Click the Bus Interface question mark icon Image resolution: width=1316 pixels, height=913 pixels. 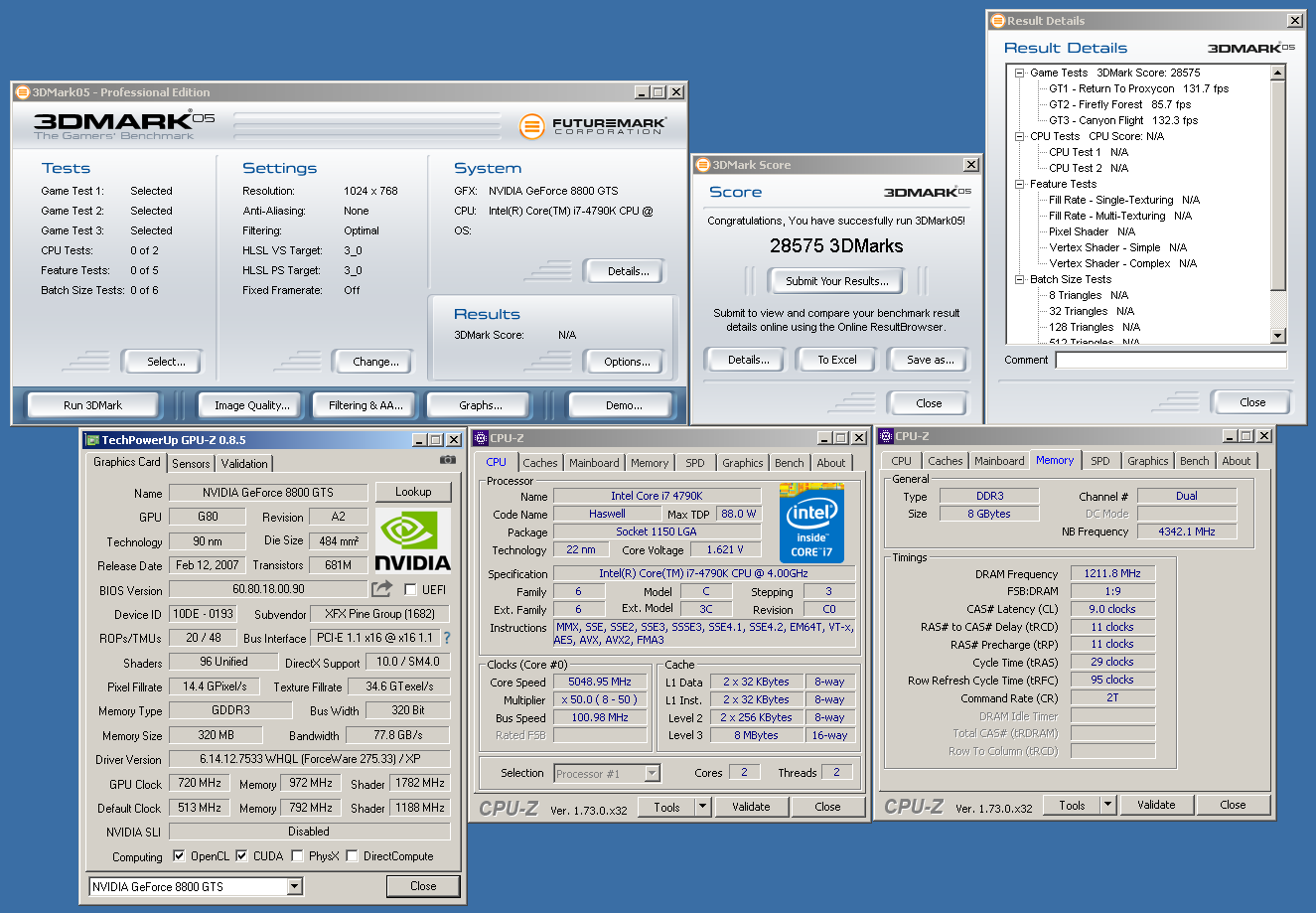pos(446,638)
